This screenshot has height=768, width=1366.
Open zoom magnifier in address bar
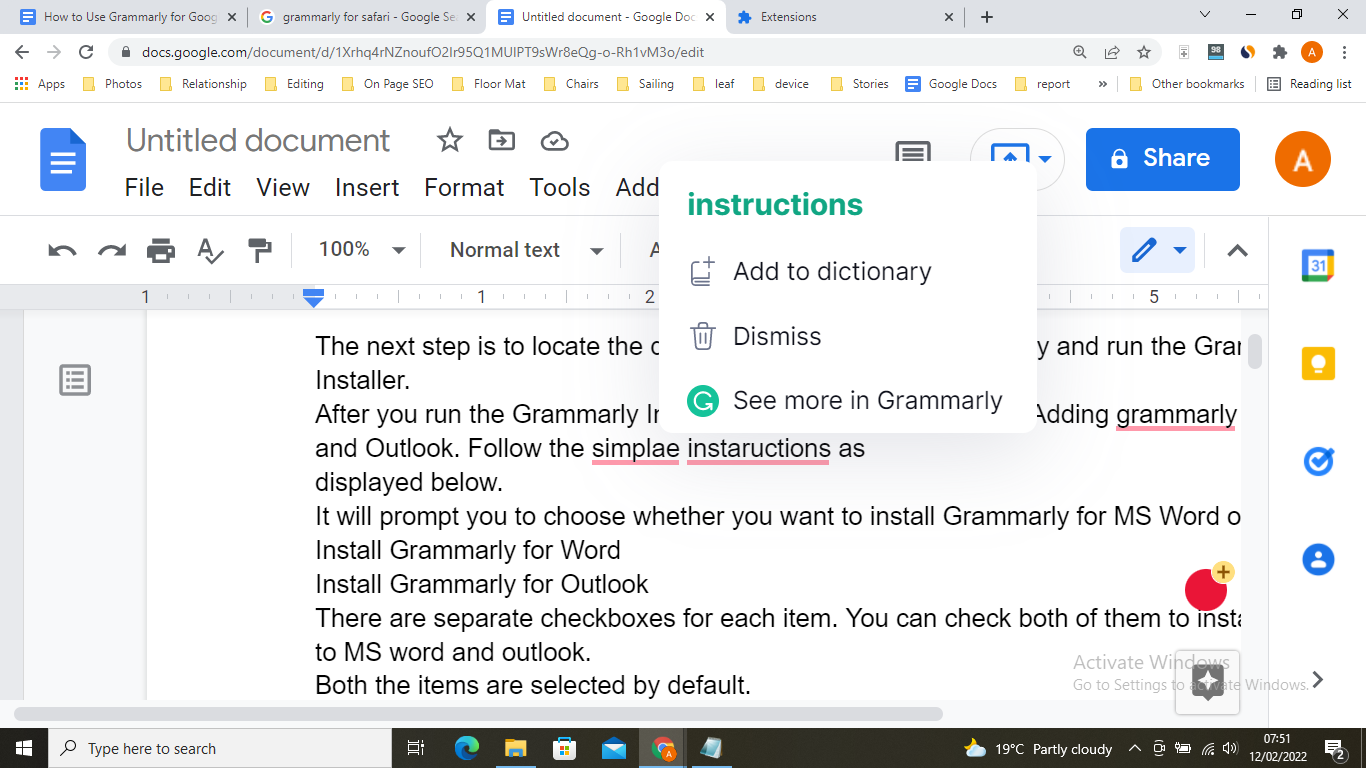point(1080,52)
